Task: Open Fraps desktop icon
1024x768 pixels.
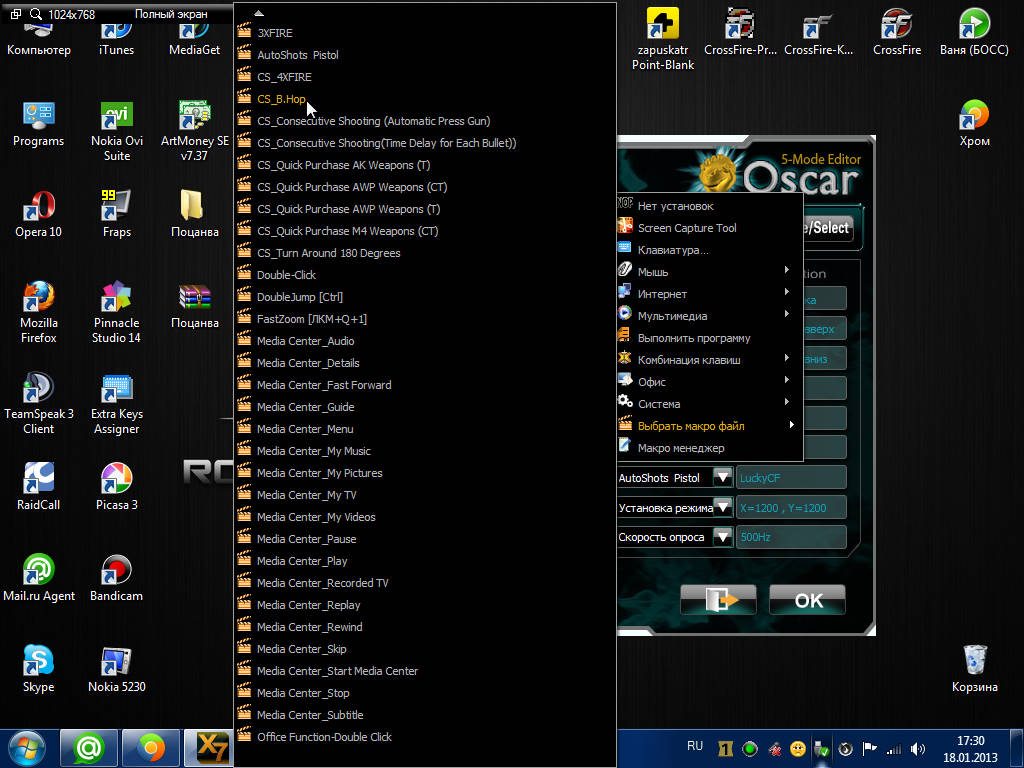Action: (x=116, y=215)
